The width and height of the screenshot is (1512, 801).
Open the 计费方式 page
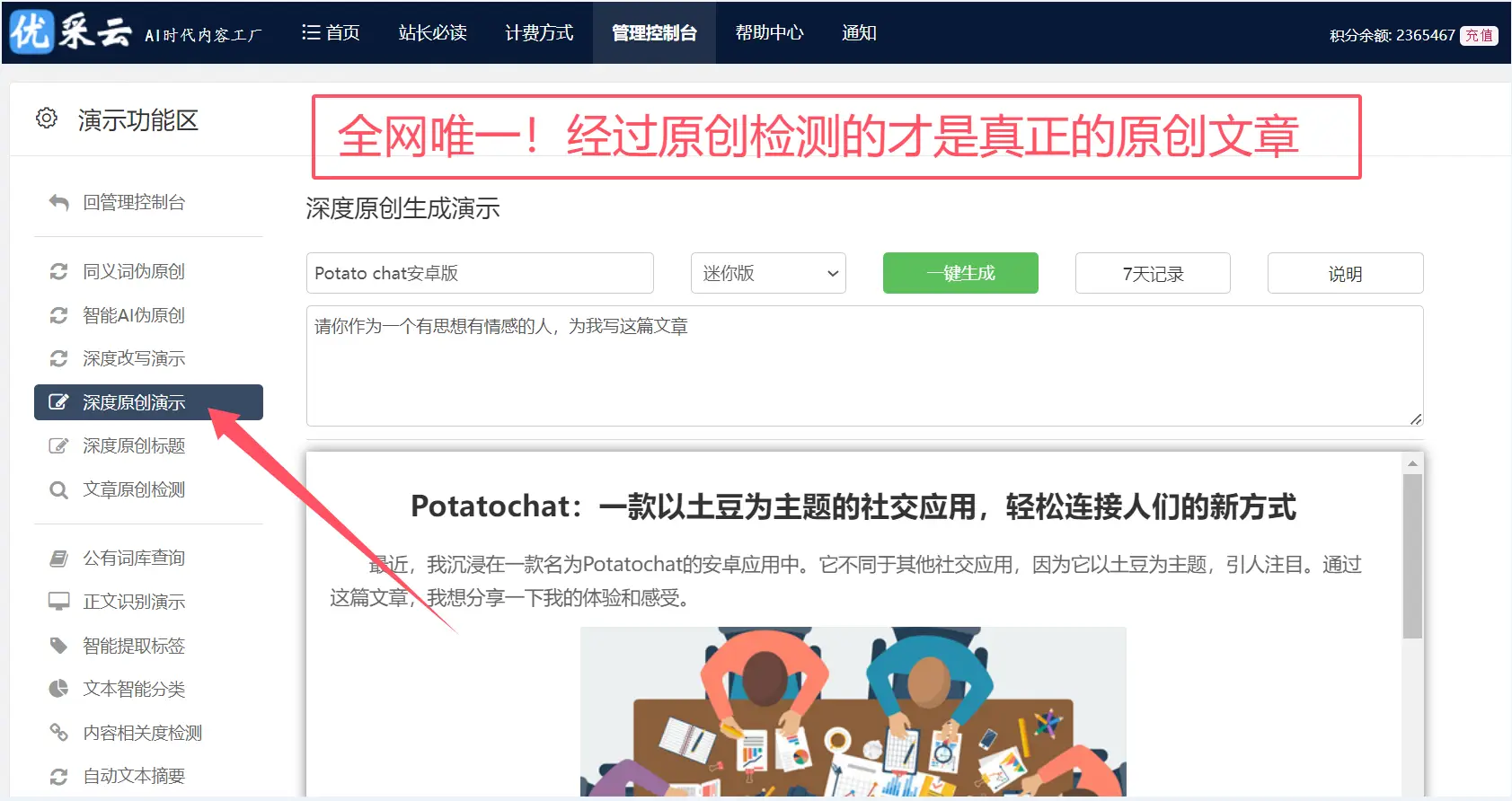click(539, 32)
